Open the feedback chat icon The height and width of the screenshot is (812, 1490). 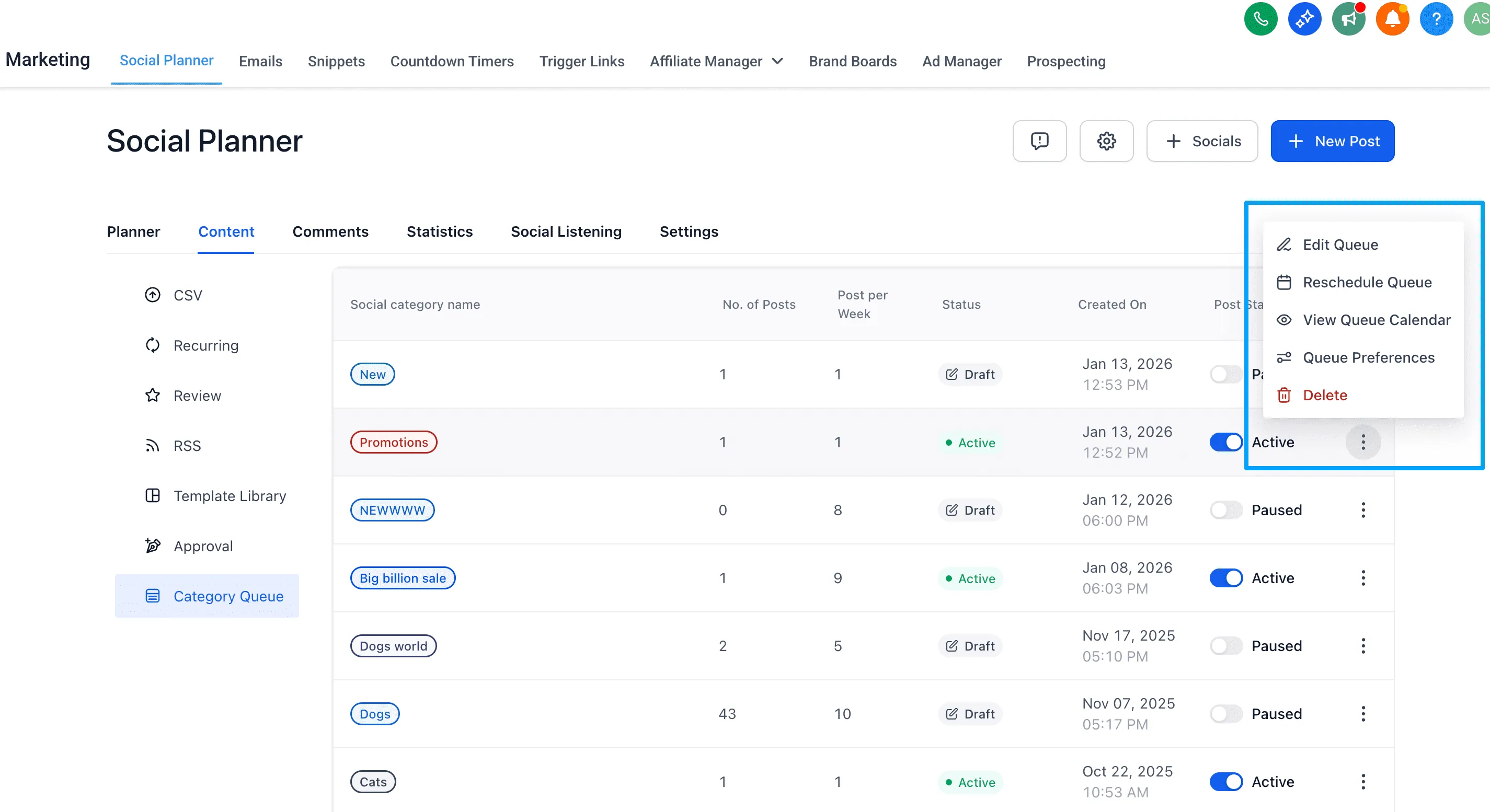click(1039, 141)
